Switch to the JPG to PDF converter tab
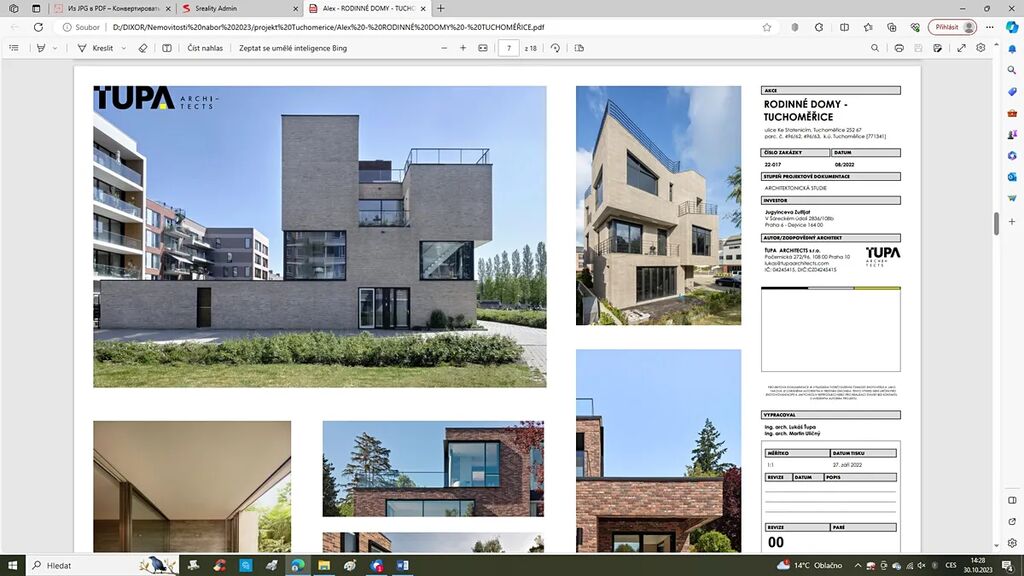Image resolution: width=1024 pixels, height=576 pixels. (112, 8)
